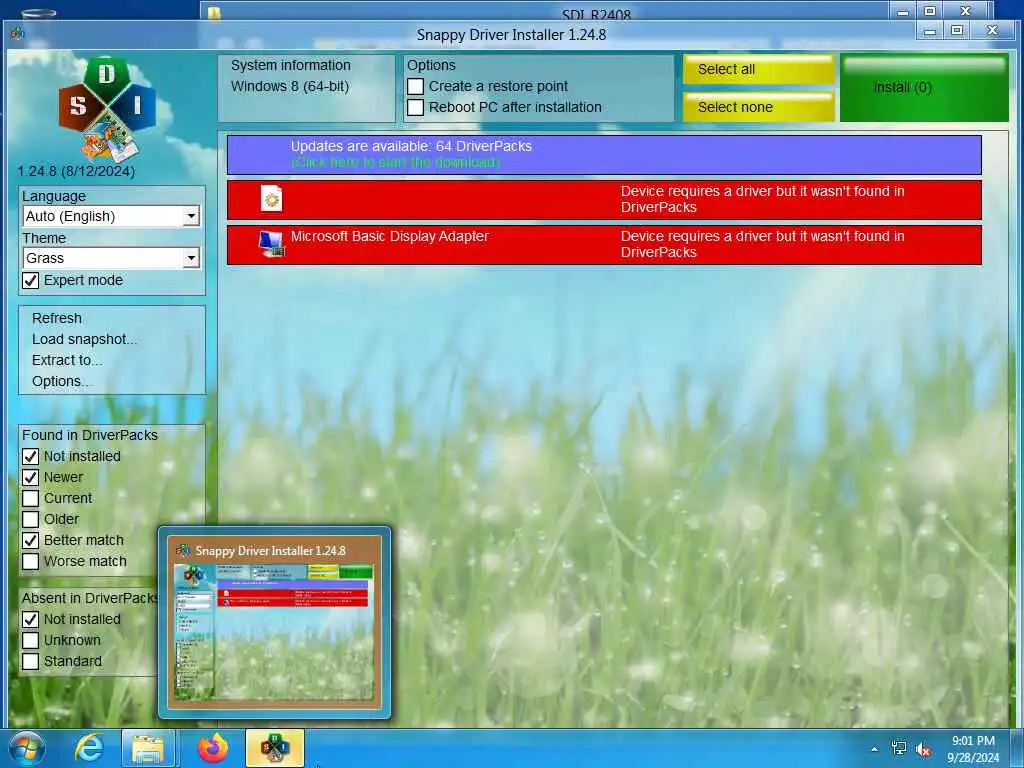This screenshot has width=1024, height=768.
Task: Click the Windows 8 (64-bit) text
Action: (x=290, y=86)
